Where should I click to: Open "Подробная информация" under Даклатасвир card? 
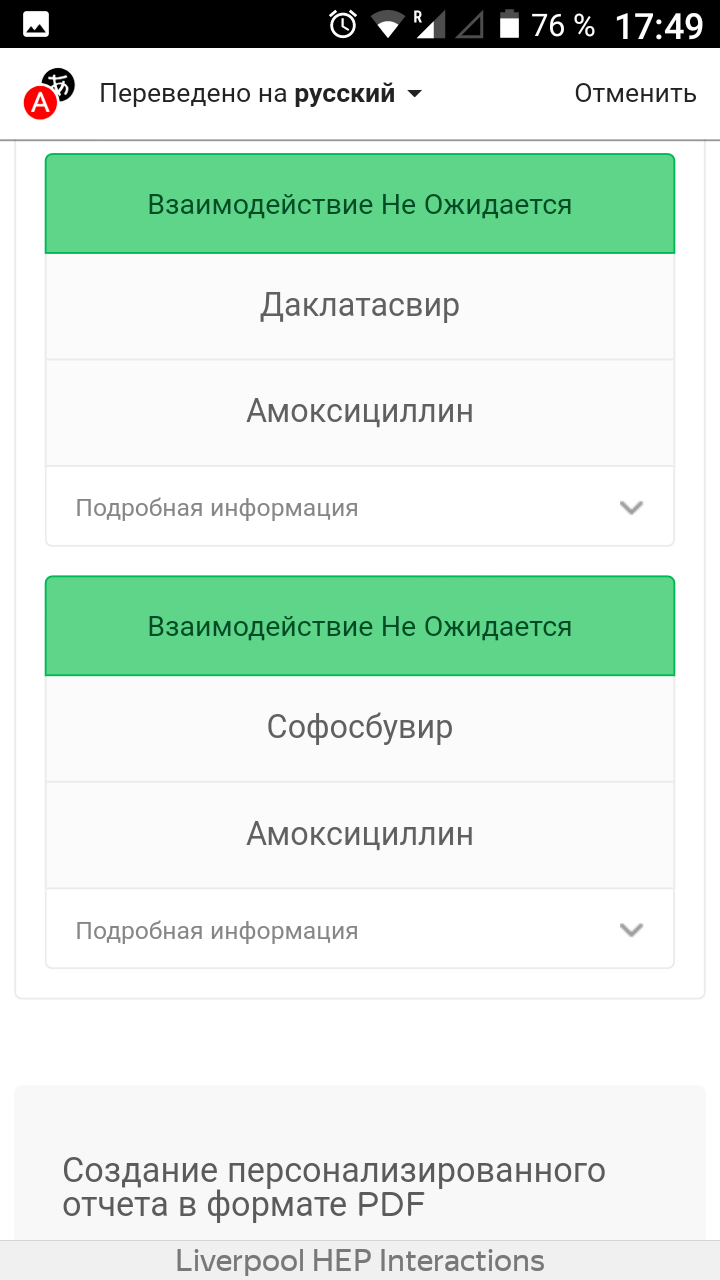[217, 508]
